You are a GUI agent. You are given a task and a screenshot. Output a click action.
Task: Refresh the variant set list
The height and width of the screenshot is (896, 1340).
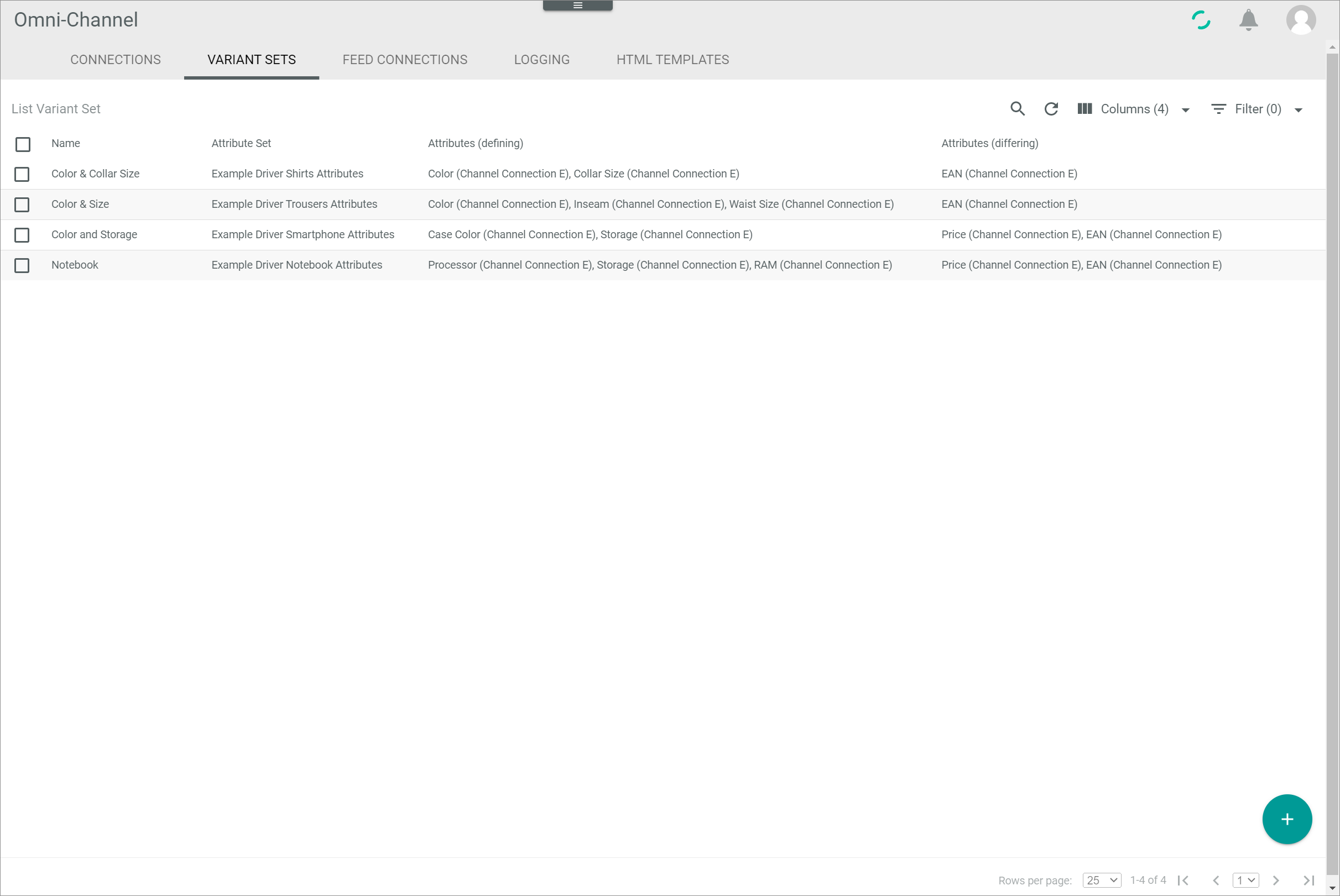1051,108
